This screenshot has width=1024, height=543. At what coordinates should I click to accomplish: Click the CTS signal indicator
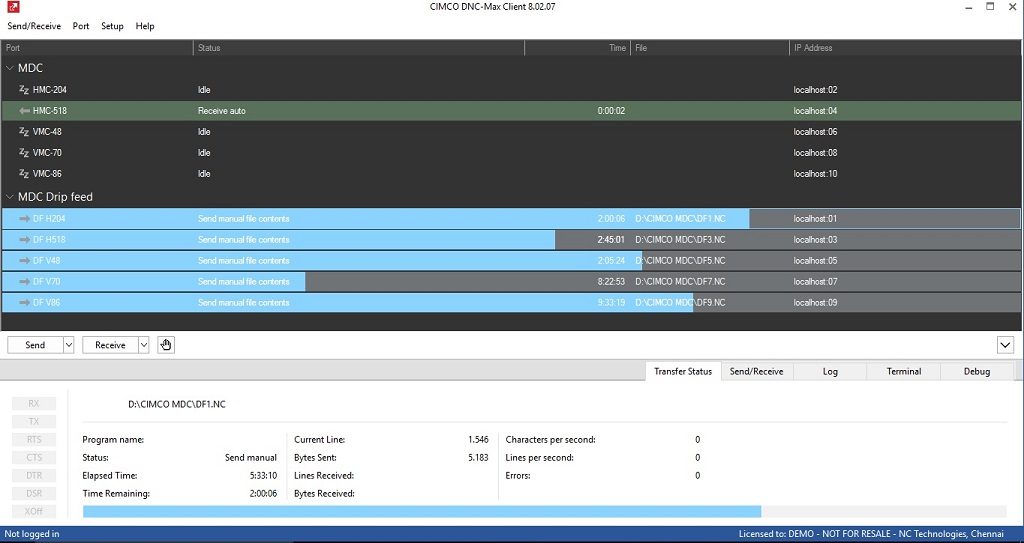[34, 457]
